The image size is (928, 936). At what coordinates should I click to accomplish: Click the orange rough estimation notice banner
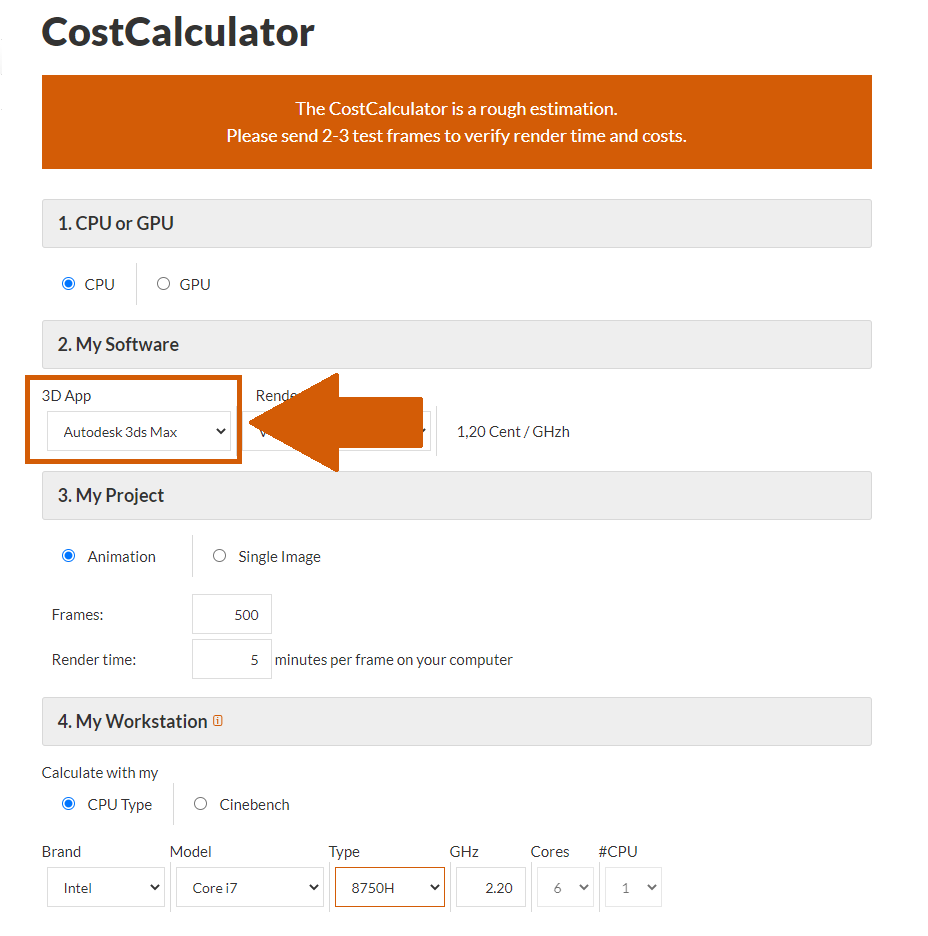(x=457, y=122)
